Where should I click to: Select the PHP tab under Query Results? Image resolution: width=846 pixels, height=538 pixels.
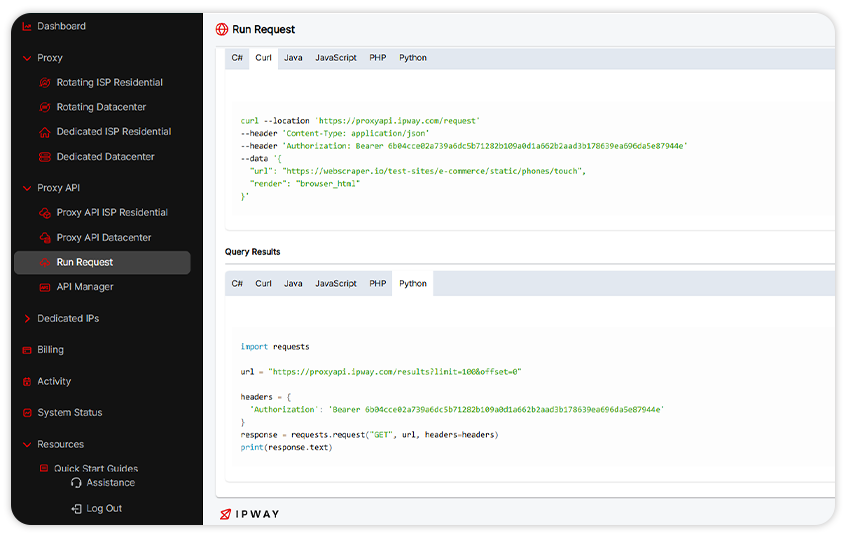point(377,284)
